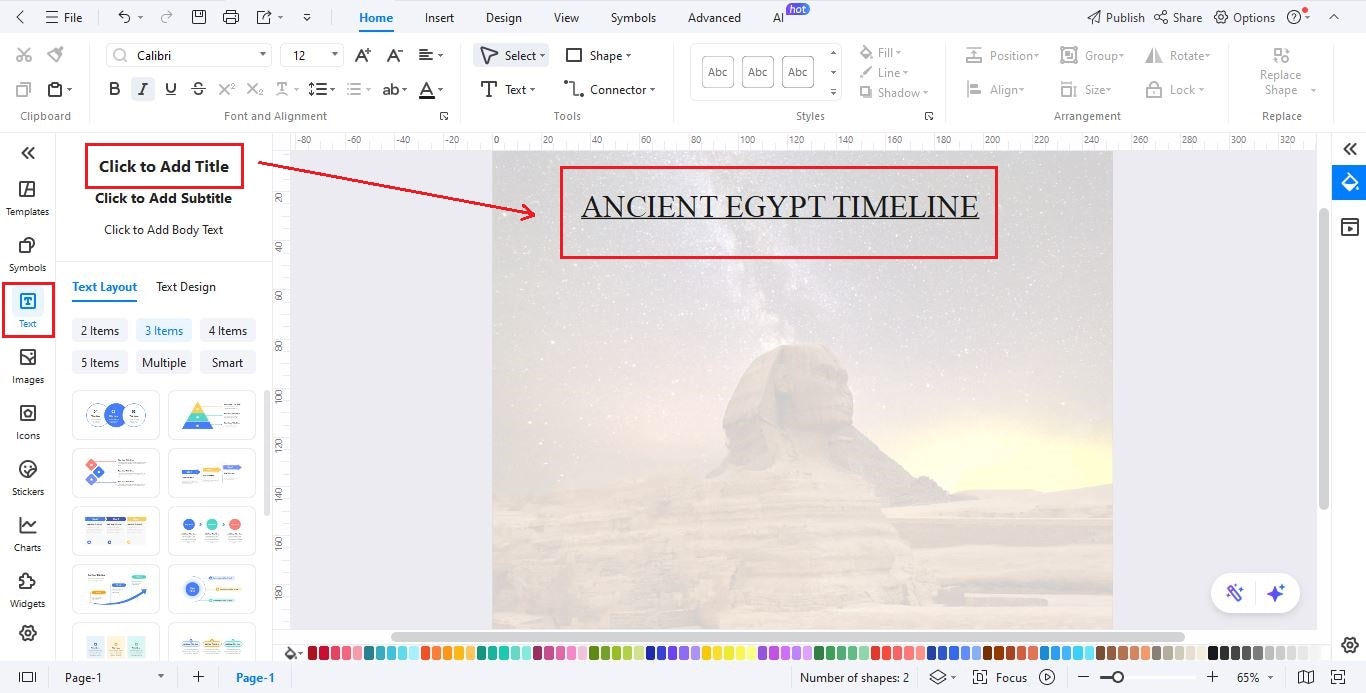
Task: Toggle bold formatting
Action: pos(114,88)
